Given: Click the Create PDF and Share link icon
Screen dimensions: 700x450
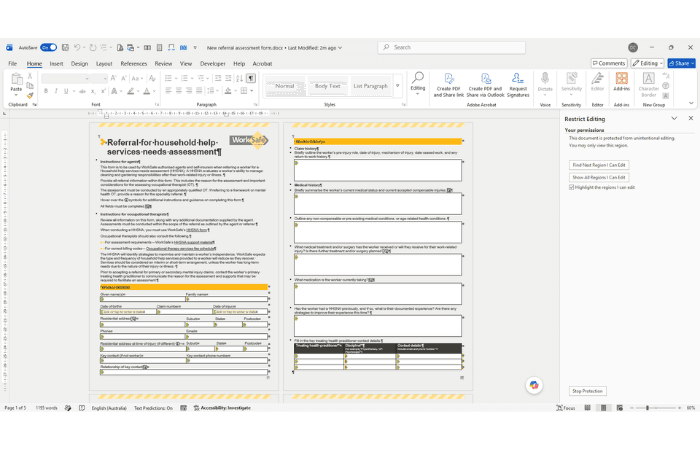Looking at the screenshot, I should click(x=449, y=85).
